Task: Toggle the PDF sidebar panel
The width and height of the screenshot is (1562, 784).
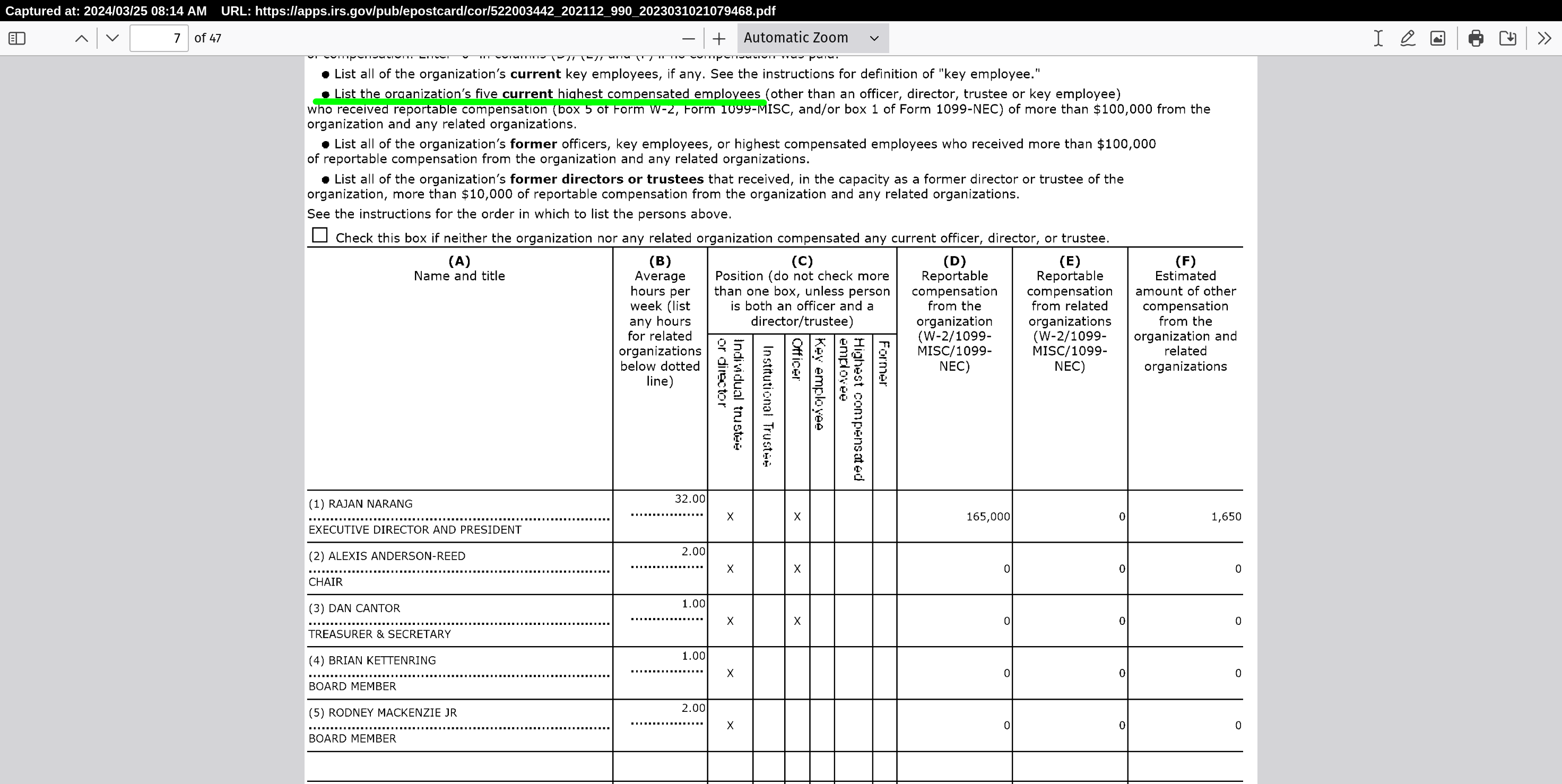Action: click(x=17, y=38)
